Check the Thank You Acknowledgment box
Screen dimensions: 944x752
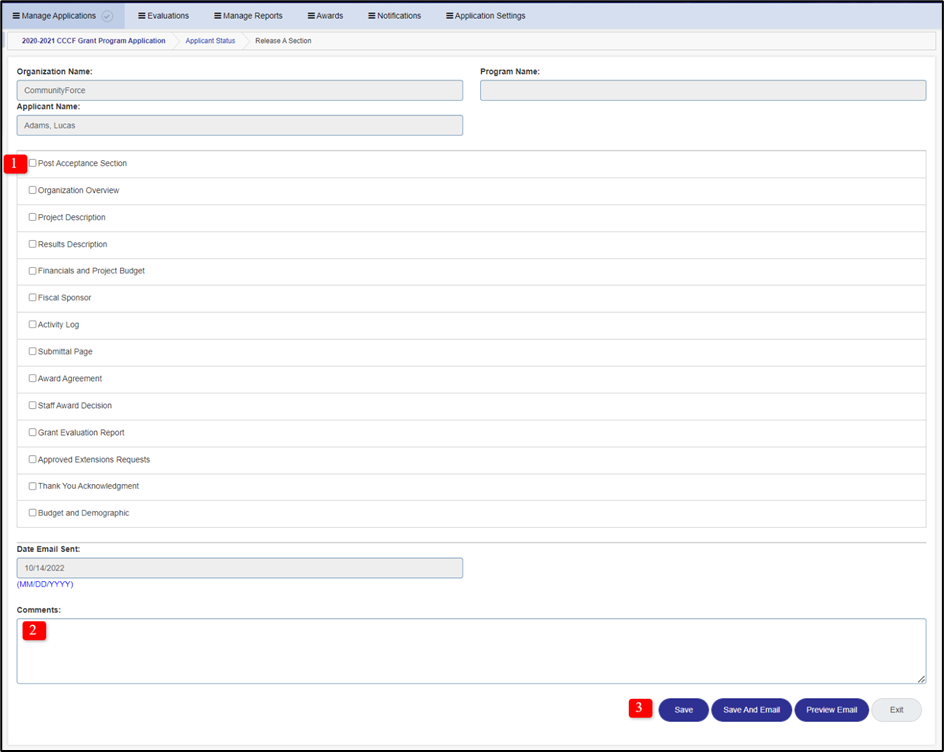31,485
